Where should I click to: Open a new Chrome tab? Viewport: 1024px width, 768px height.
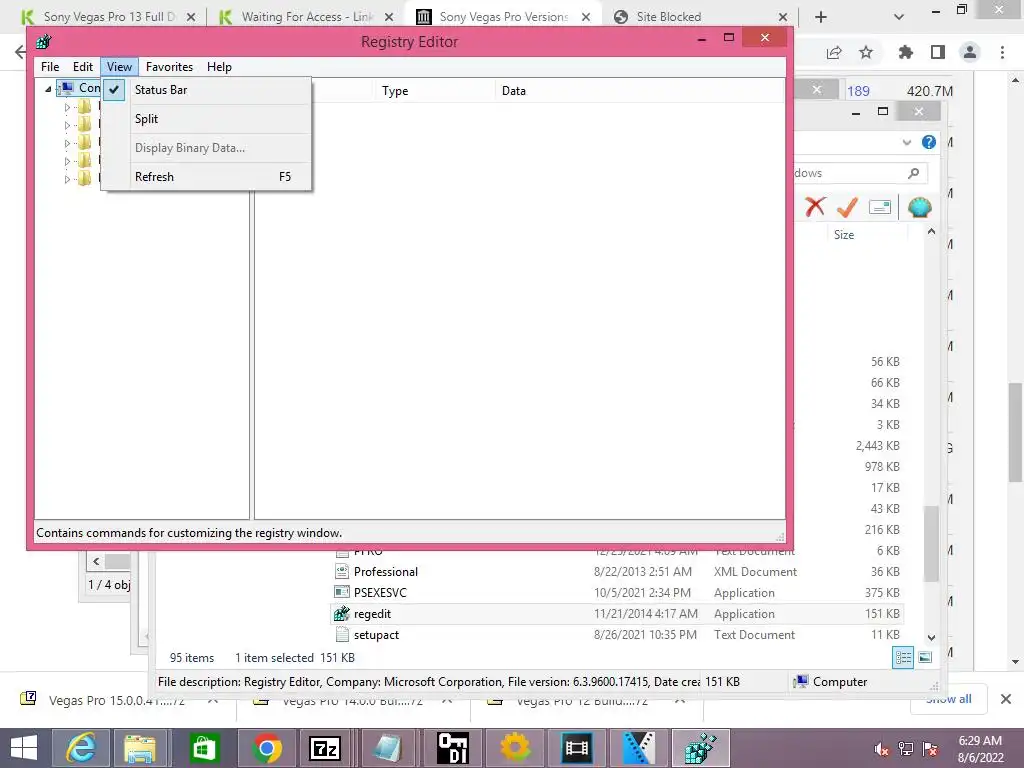(x=821, y=17)
